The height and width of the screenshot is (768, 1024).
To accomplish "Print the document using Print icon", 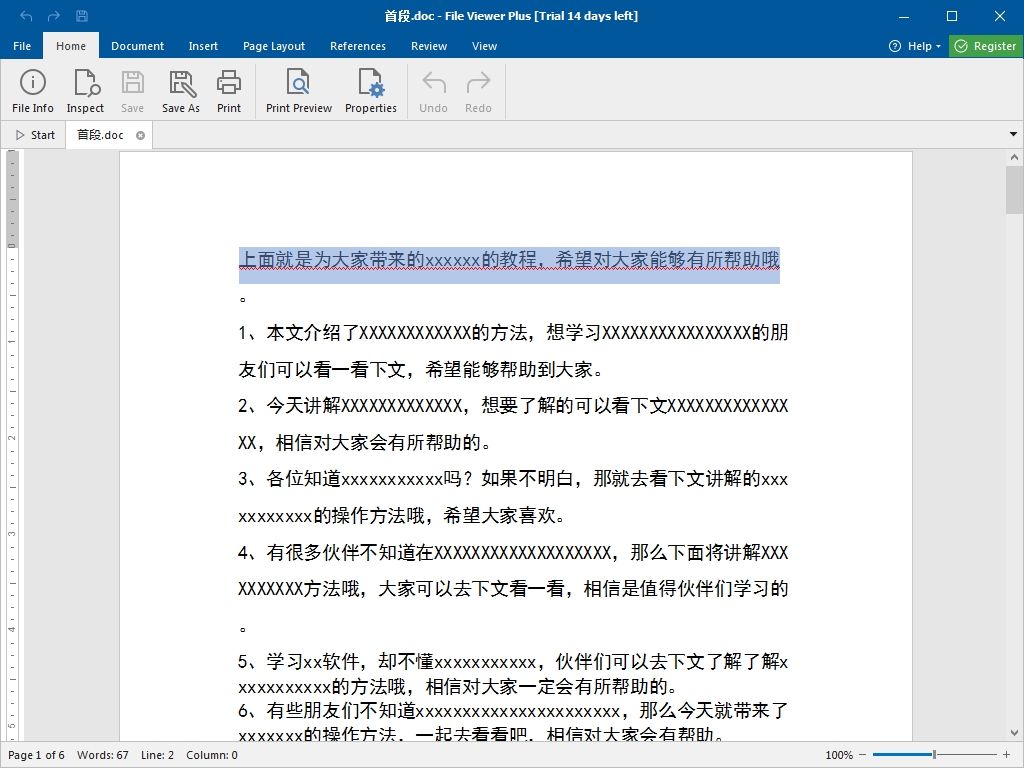I will [x=229, y=91].
